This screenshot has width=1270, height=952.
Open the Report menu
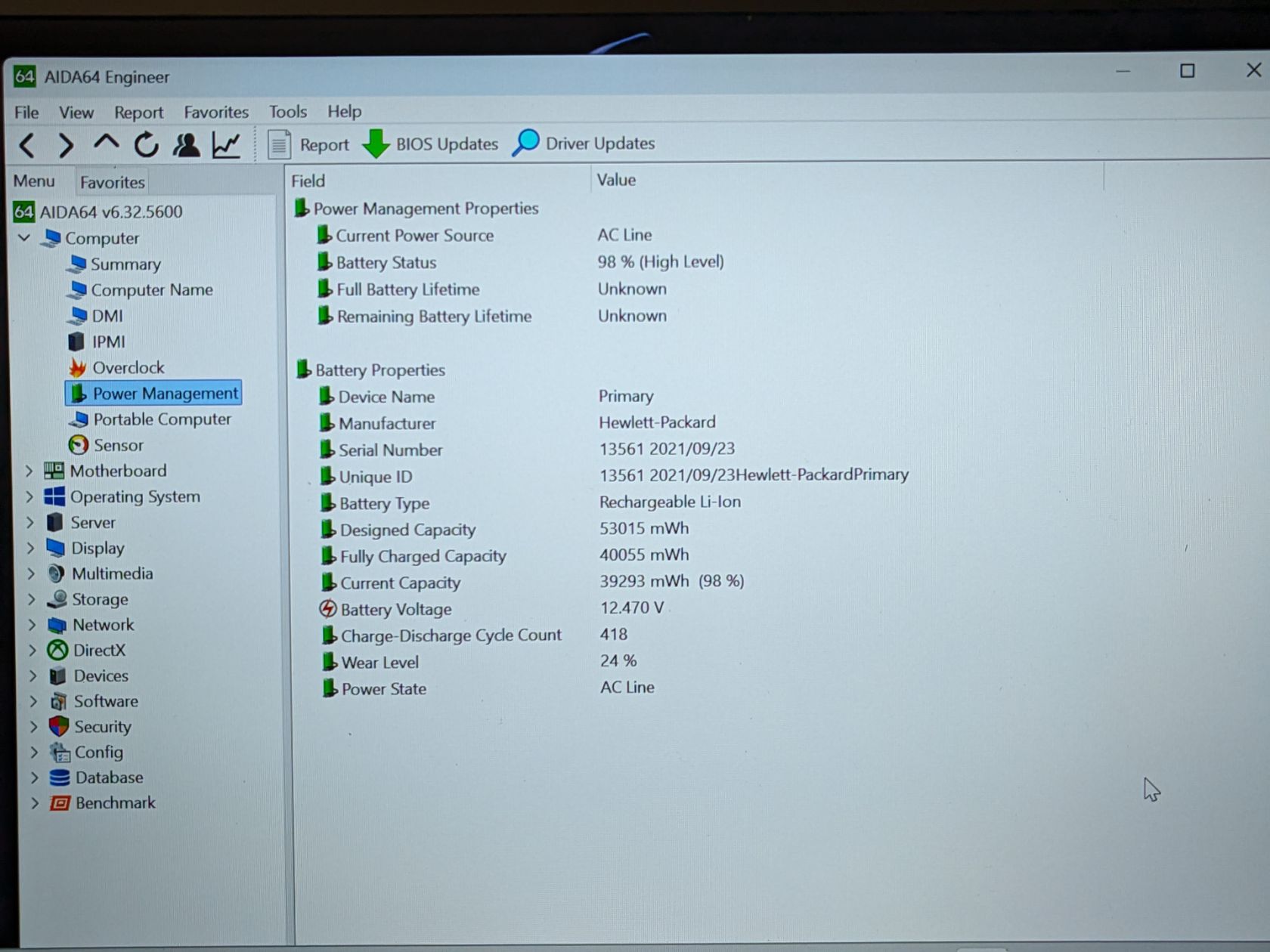(138, 113)
